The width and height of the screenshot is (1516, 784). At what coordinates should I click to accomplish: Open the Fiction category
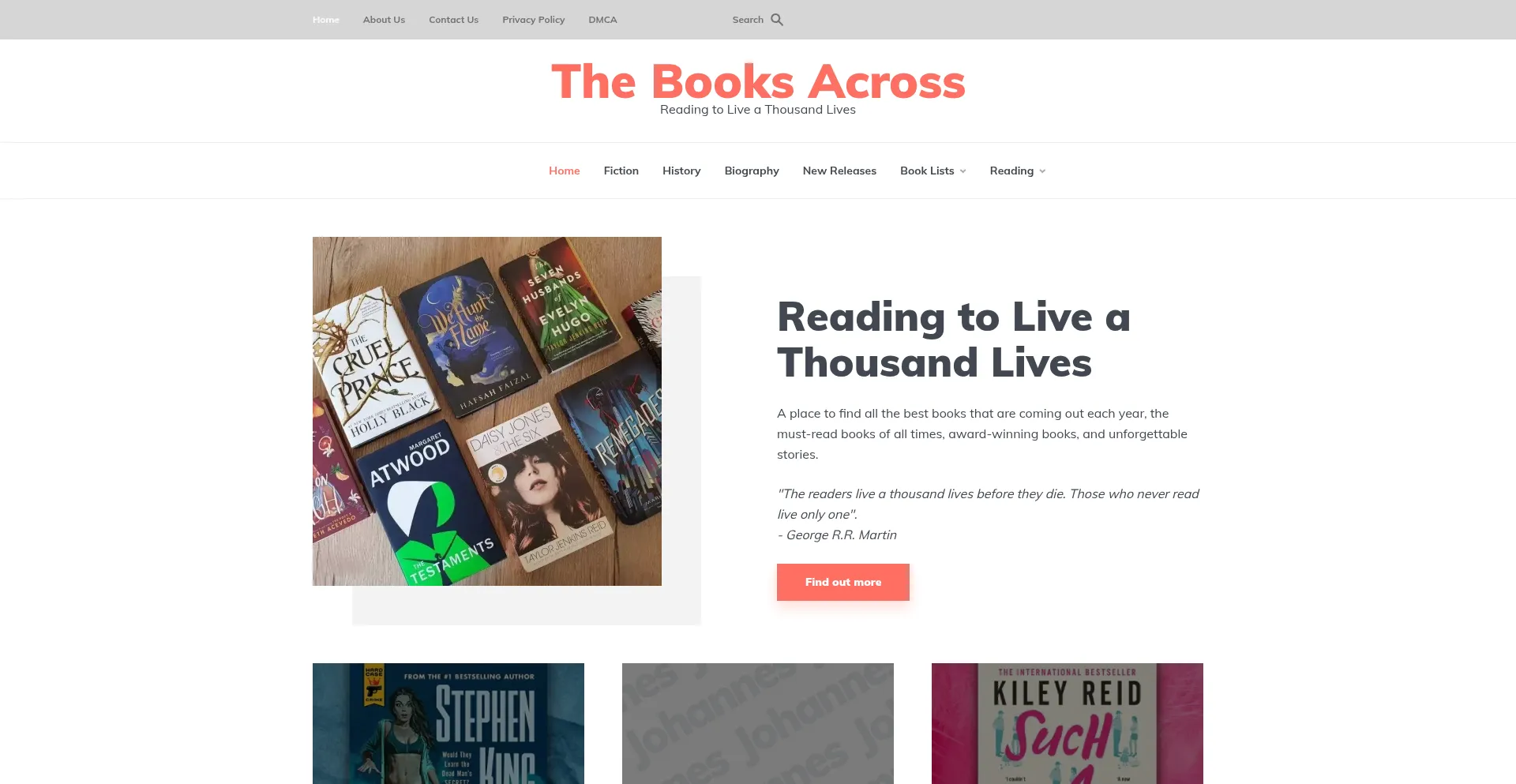pos(621,171)
